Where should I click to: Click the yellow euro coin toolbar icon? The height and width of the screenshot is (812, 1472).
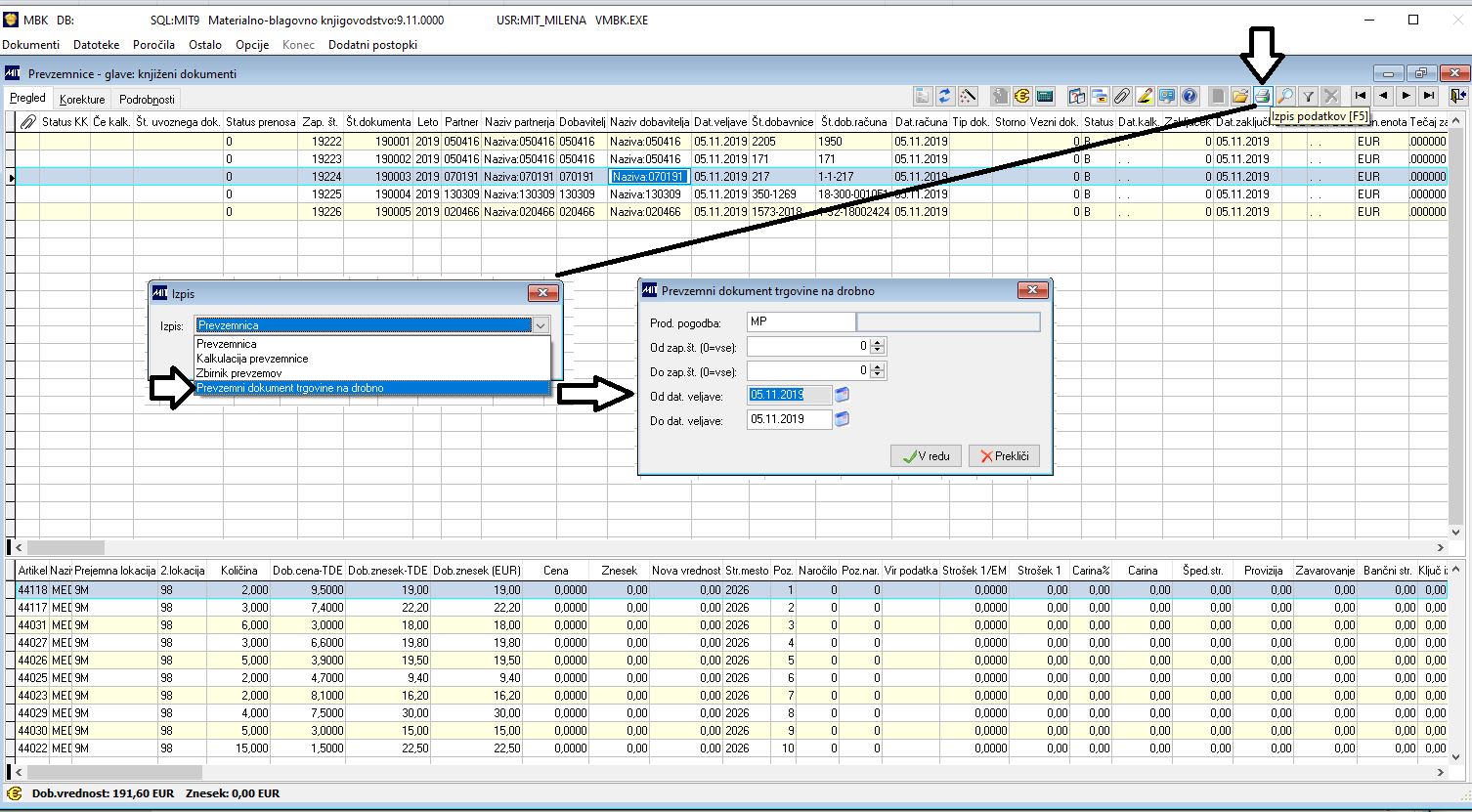click(1021, 96)
